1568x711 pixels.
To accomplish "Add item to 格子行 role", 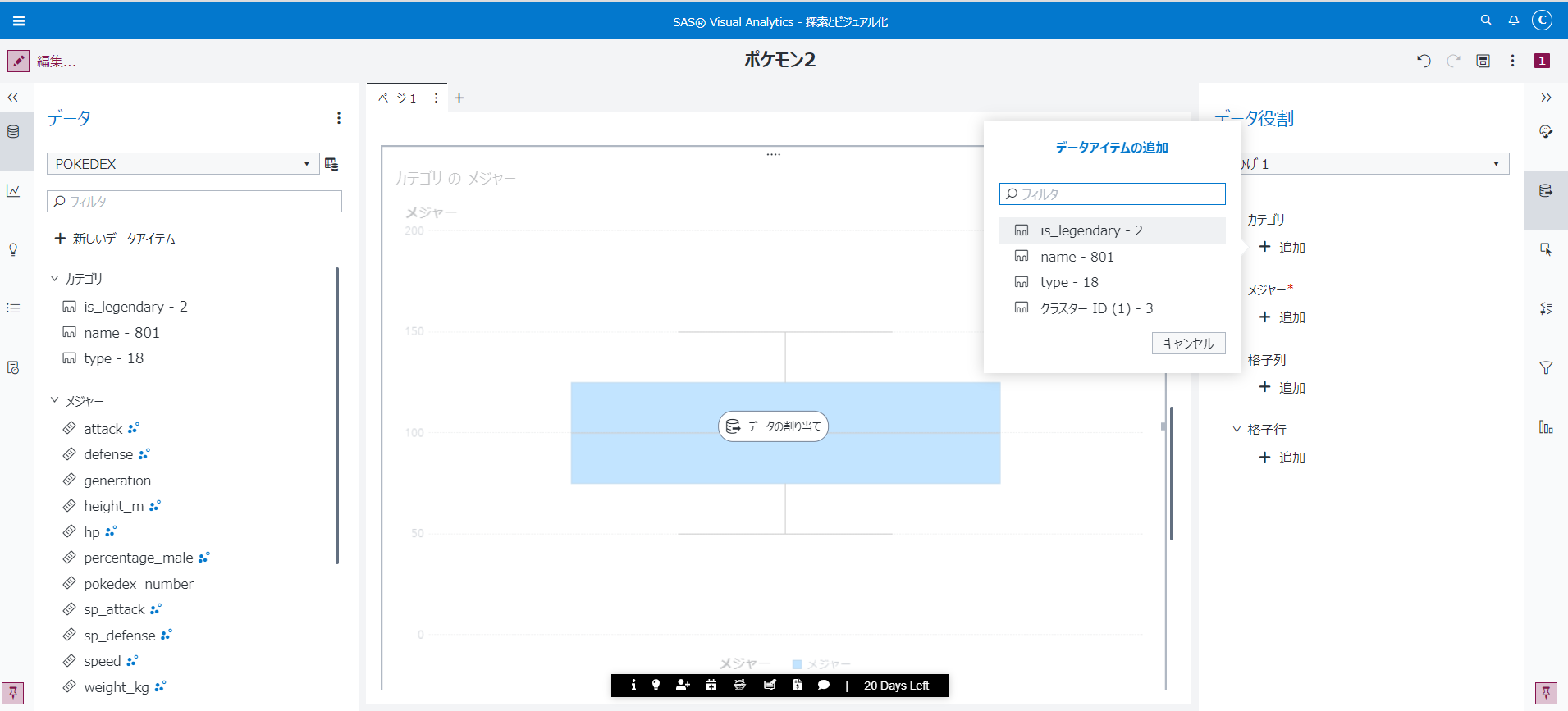I will click(x=1282, y=458).
